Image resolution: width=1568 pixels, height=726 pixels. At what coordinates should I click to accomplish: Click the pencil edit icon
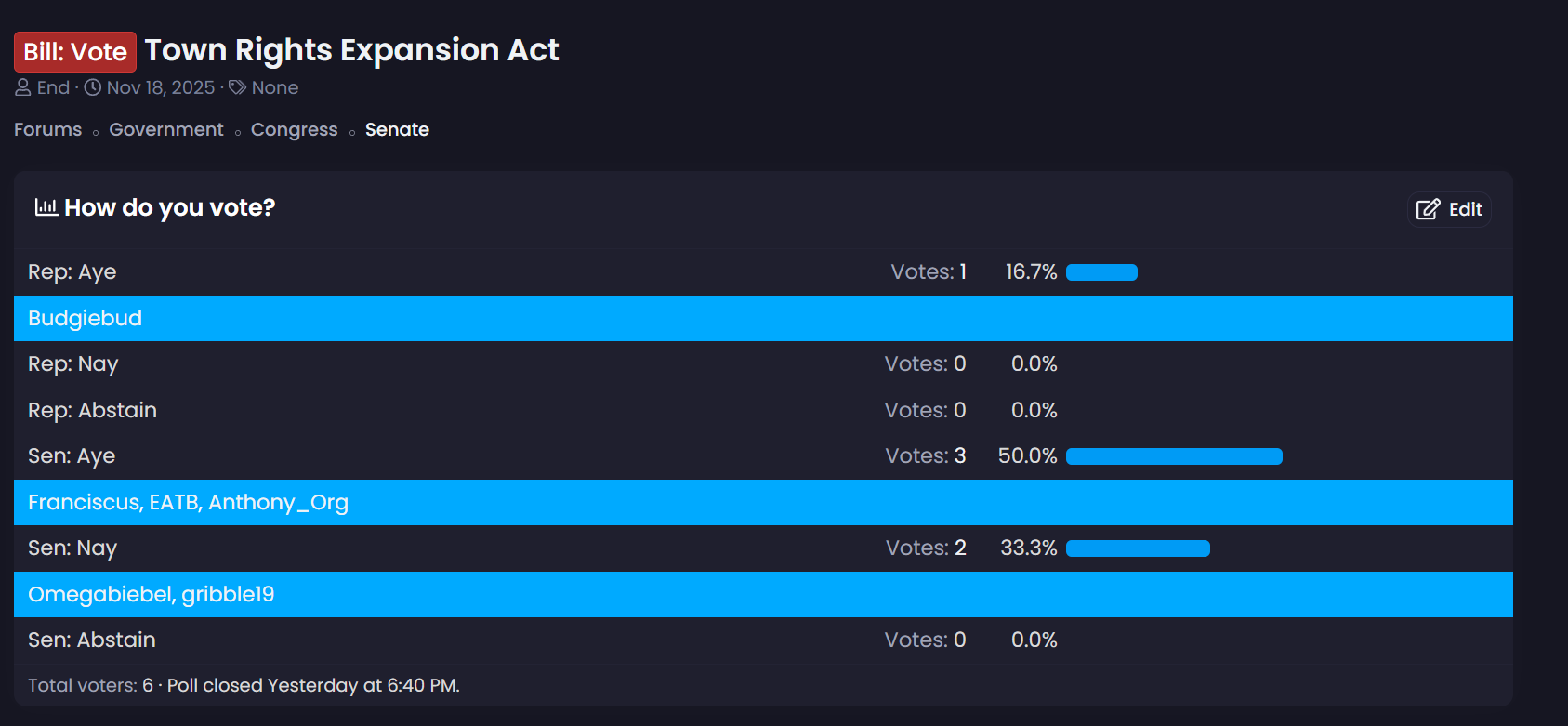[1428, 209]
